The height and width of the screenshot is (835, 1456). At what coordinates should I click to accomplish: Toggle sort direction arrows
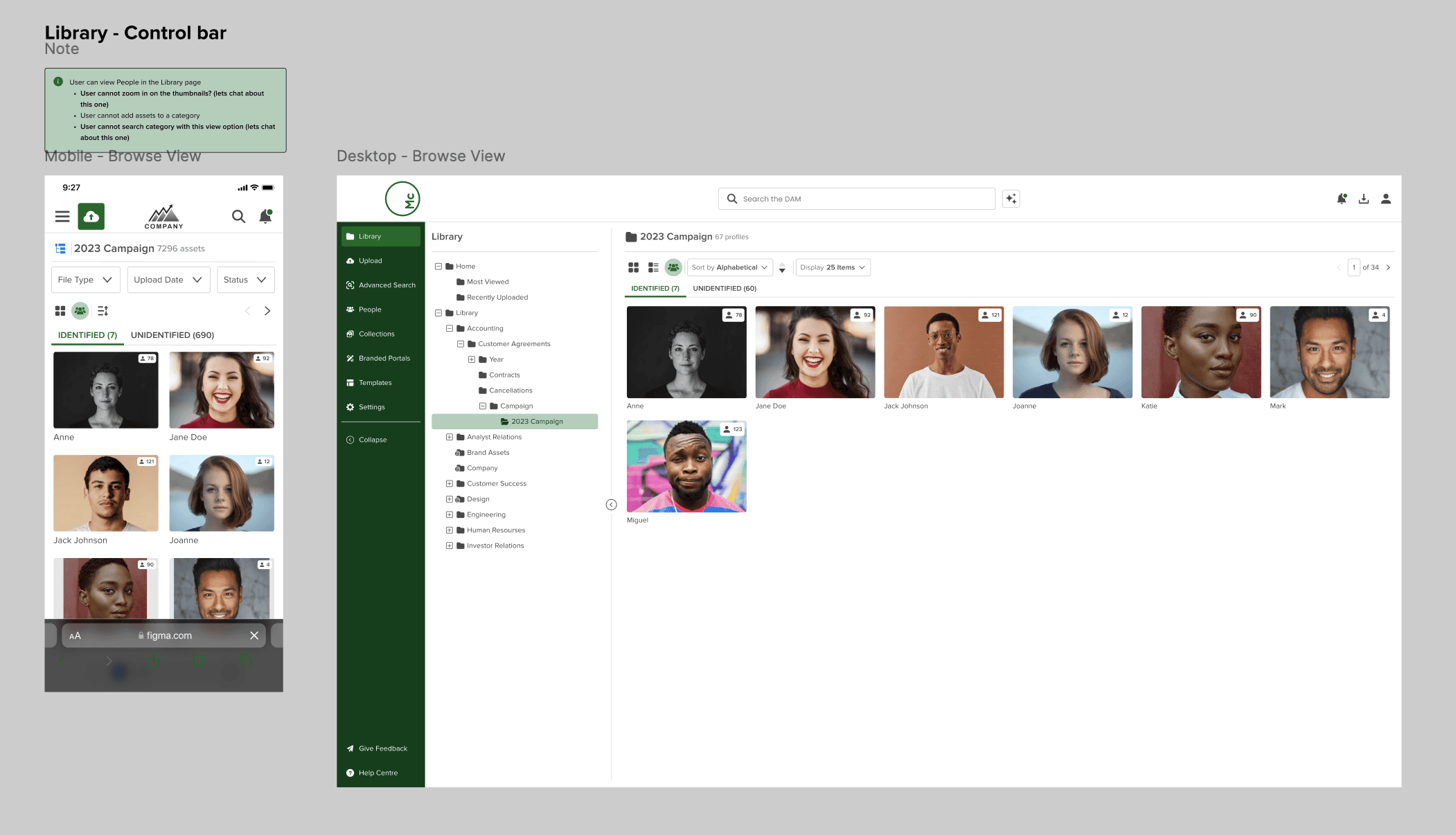coord(782,267)
